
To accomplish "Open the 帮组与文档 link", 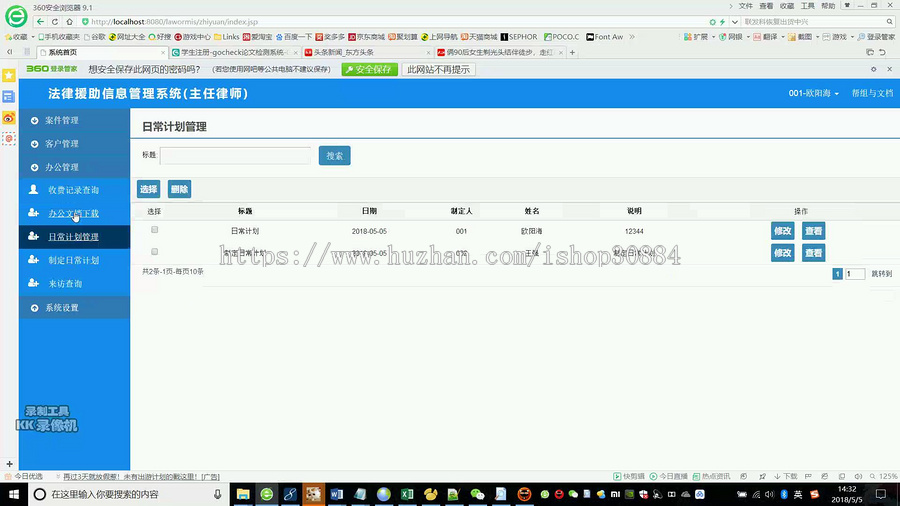I will 872,93.
